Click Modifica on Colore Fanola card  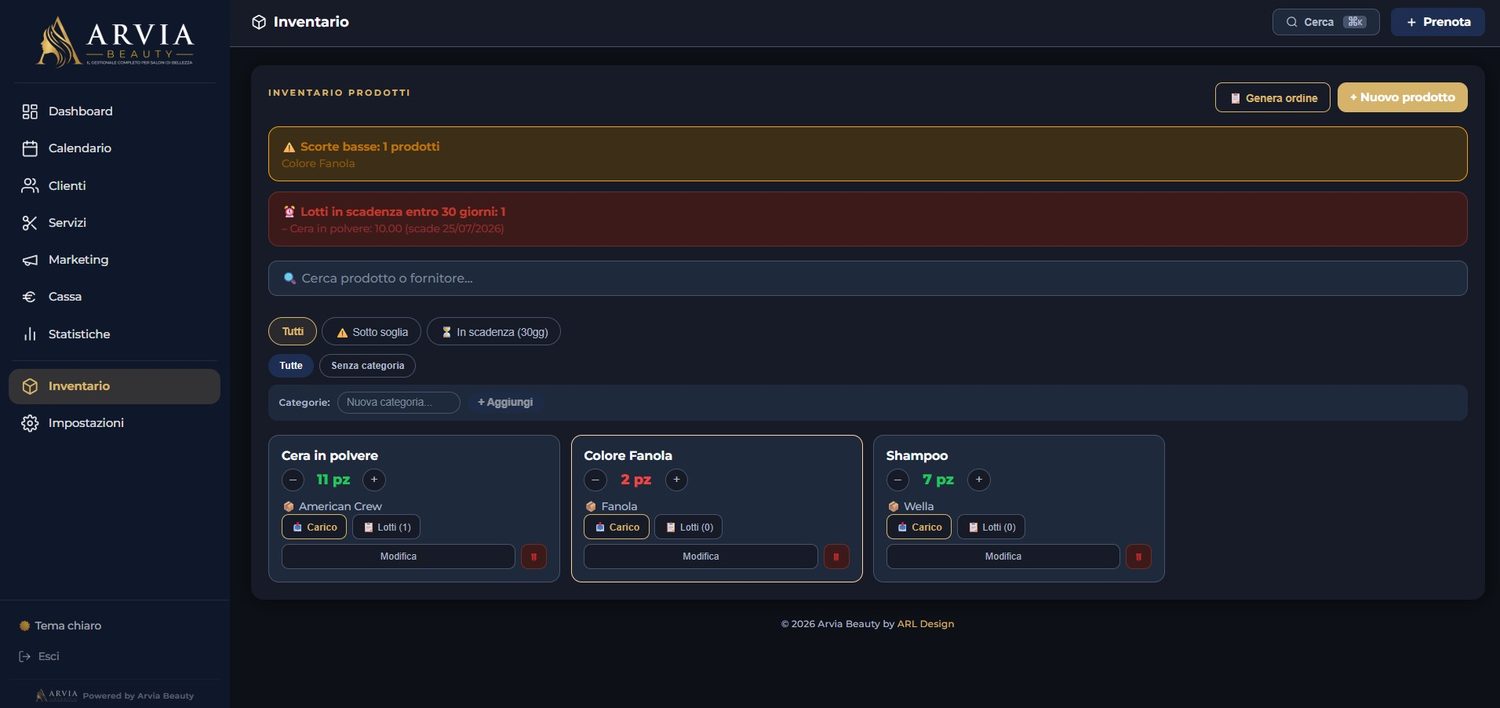(701, 556)
